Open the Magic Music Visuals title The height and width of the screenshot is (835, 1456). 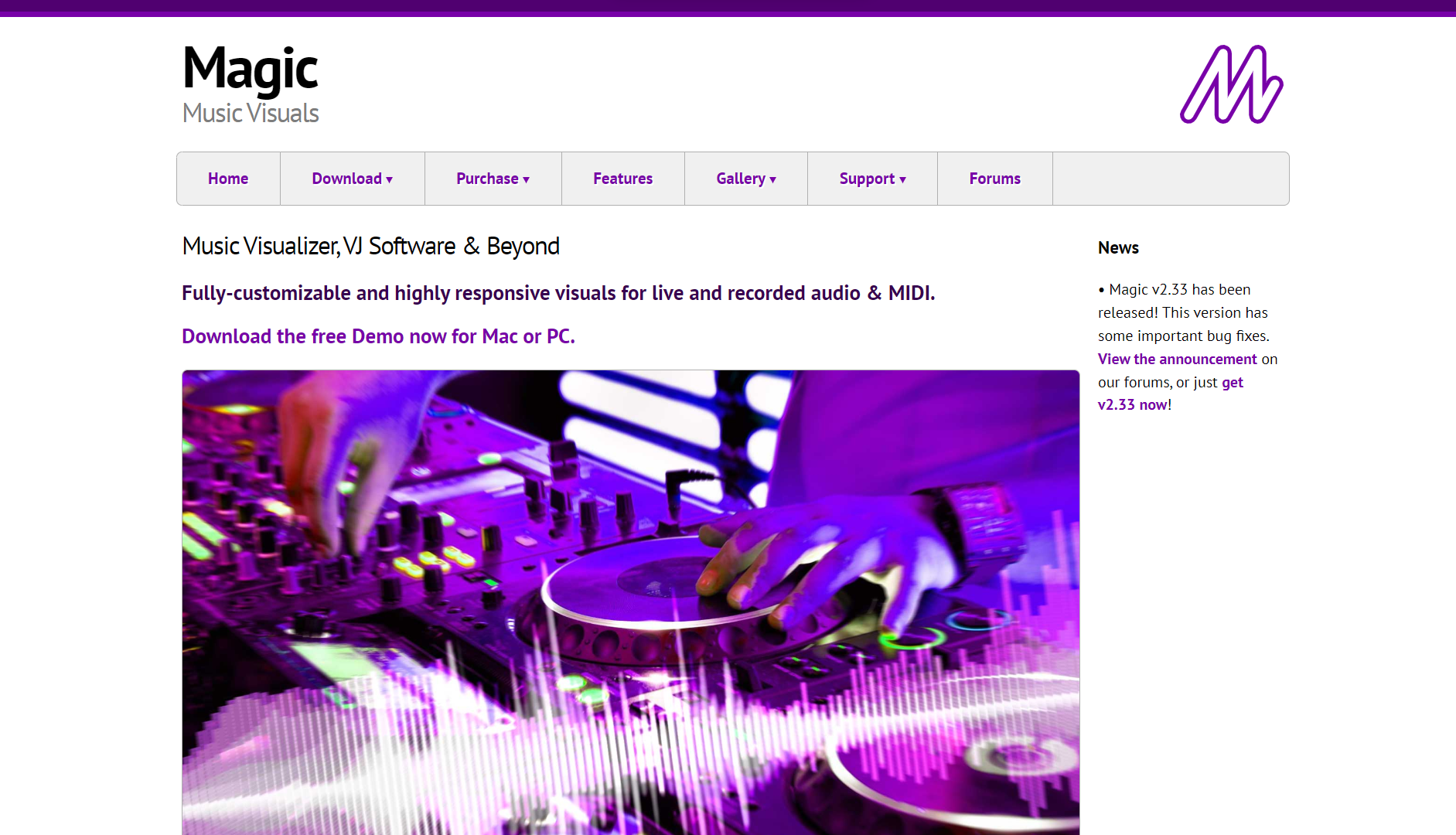[x=251, y=83]
